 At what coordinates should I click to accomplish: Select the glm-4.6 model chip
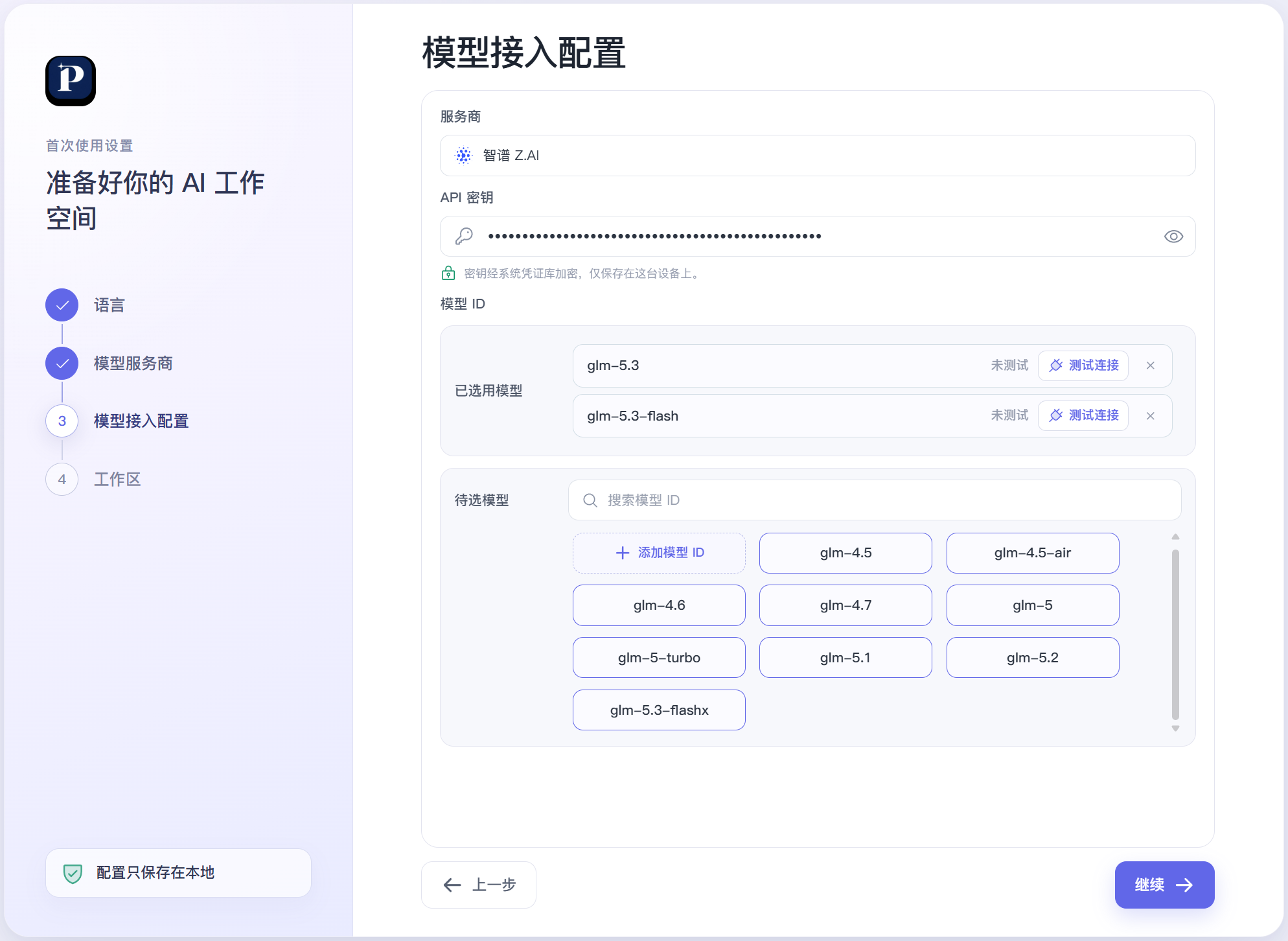click(659, 605)
